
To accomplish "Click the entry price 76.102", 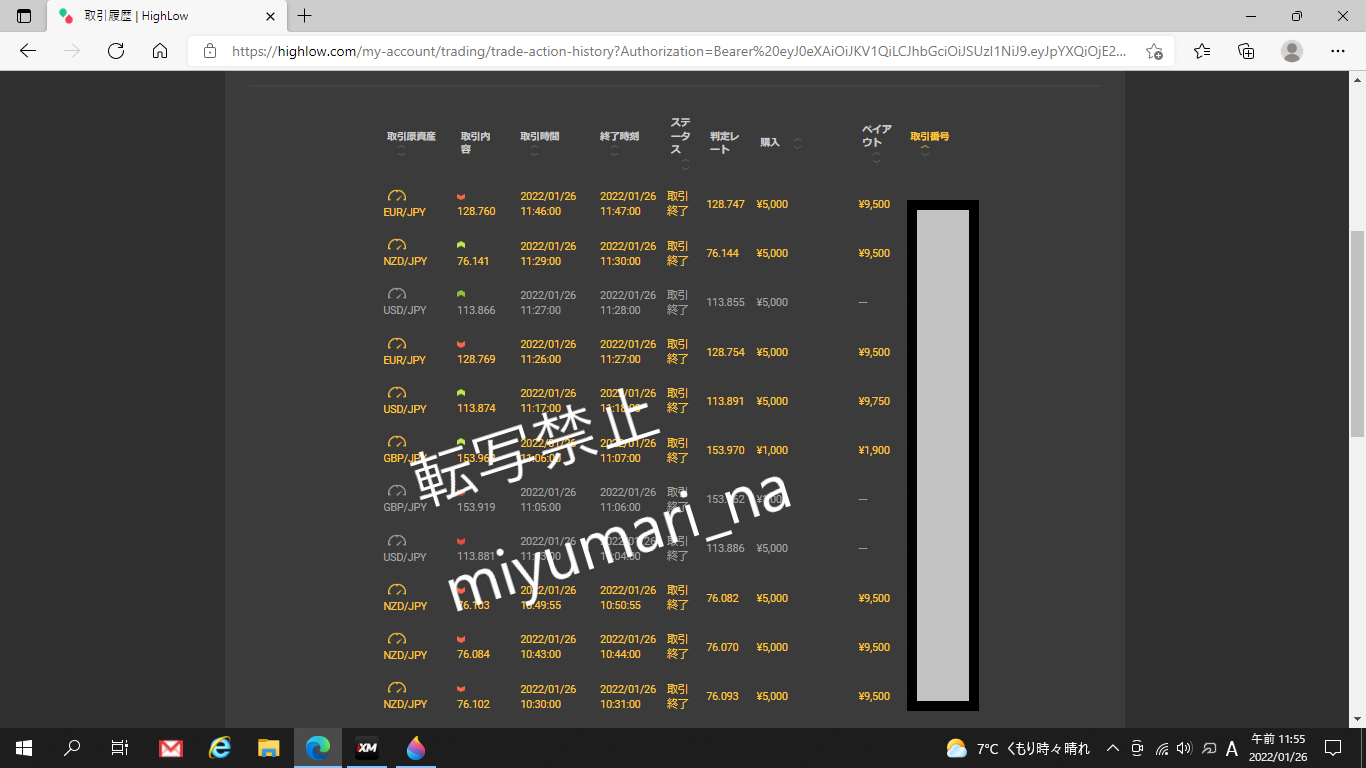I will tap(473, 703).
